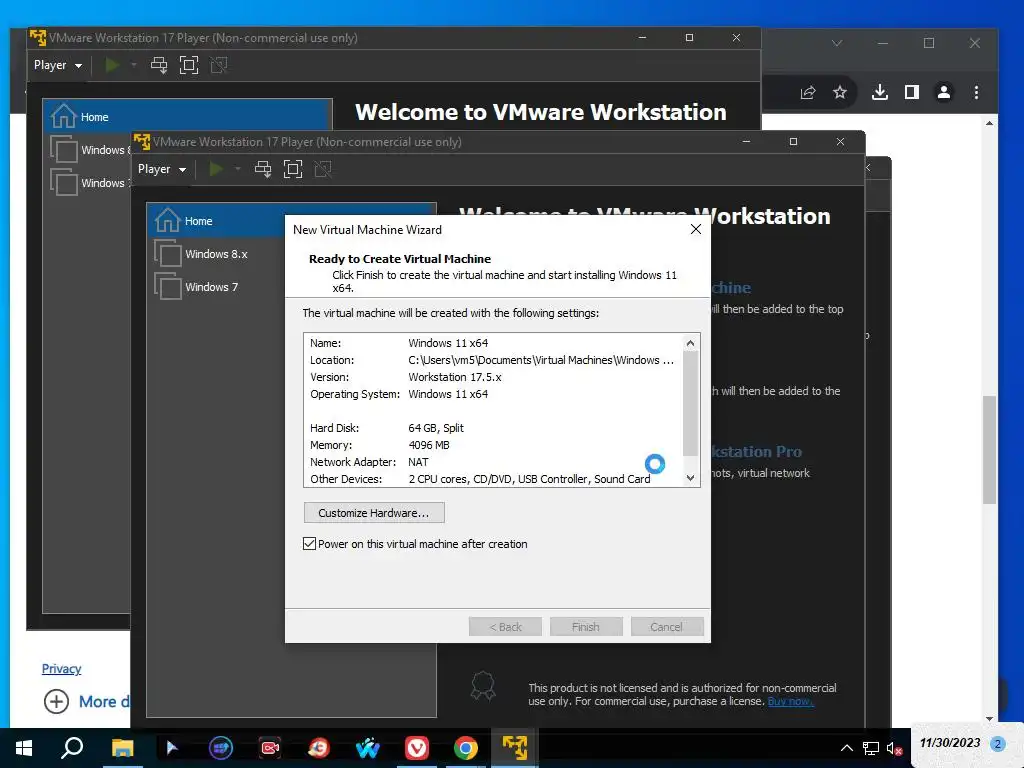Open power options arrow in front VMware toolbar
Viewport: 1024px width, 768px height.
(238, 169)
